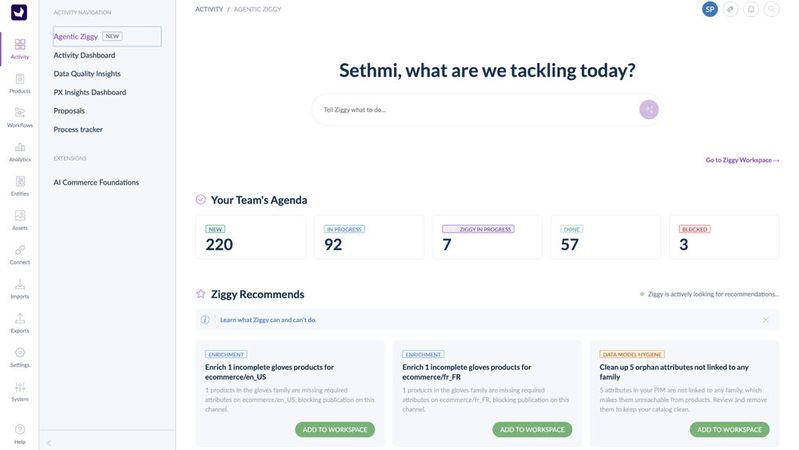Open the Analytics sidebar section
Viewport: 799px width, 450px height.
pyautogui.click(x=20, y=152)
